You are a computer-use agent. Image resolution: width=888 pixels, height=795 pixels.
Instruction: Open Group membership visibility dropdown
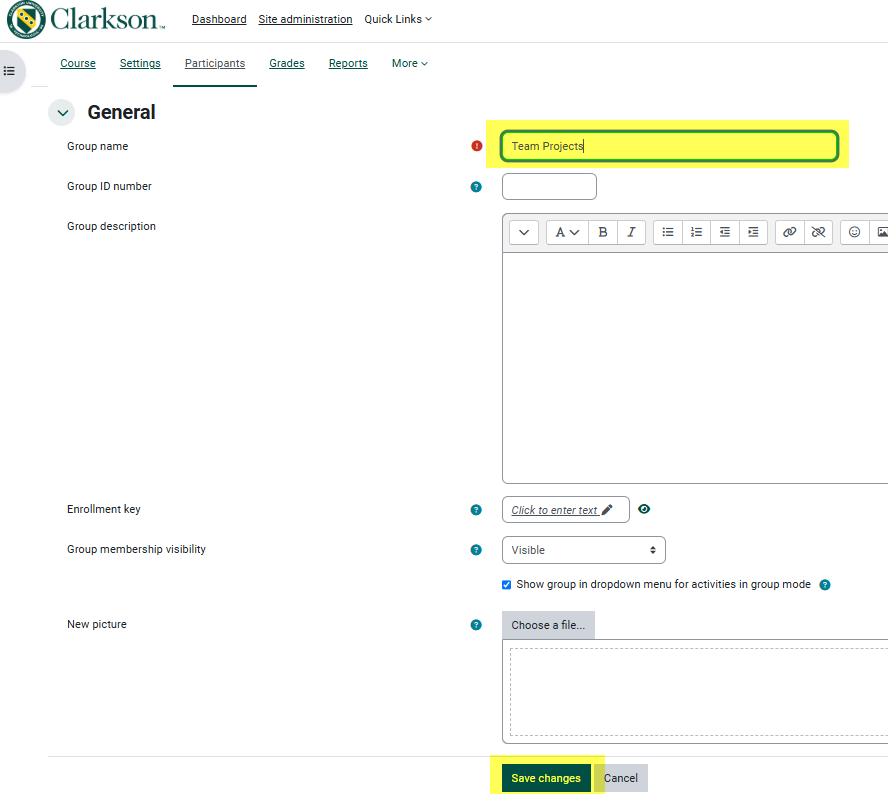click(583, 550)
